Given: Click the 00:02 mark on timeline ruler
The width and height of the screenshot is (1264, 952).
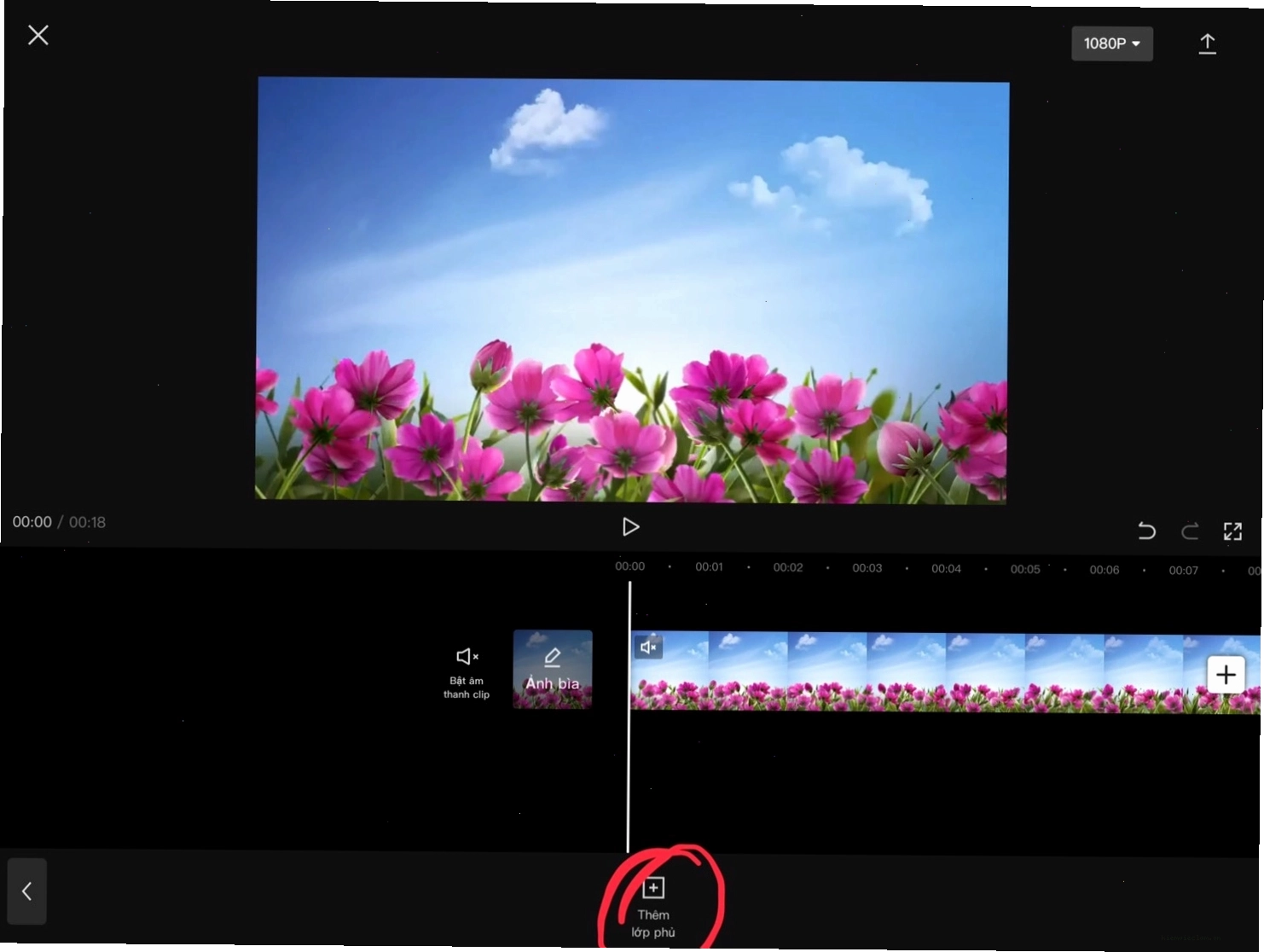Looking at the screenshot, I should tap(788, 567).
